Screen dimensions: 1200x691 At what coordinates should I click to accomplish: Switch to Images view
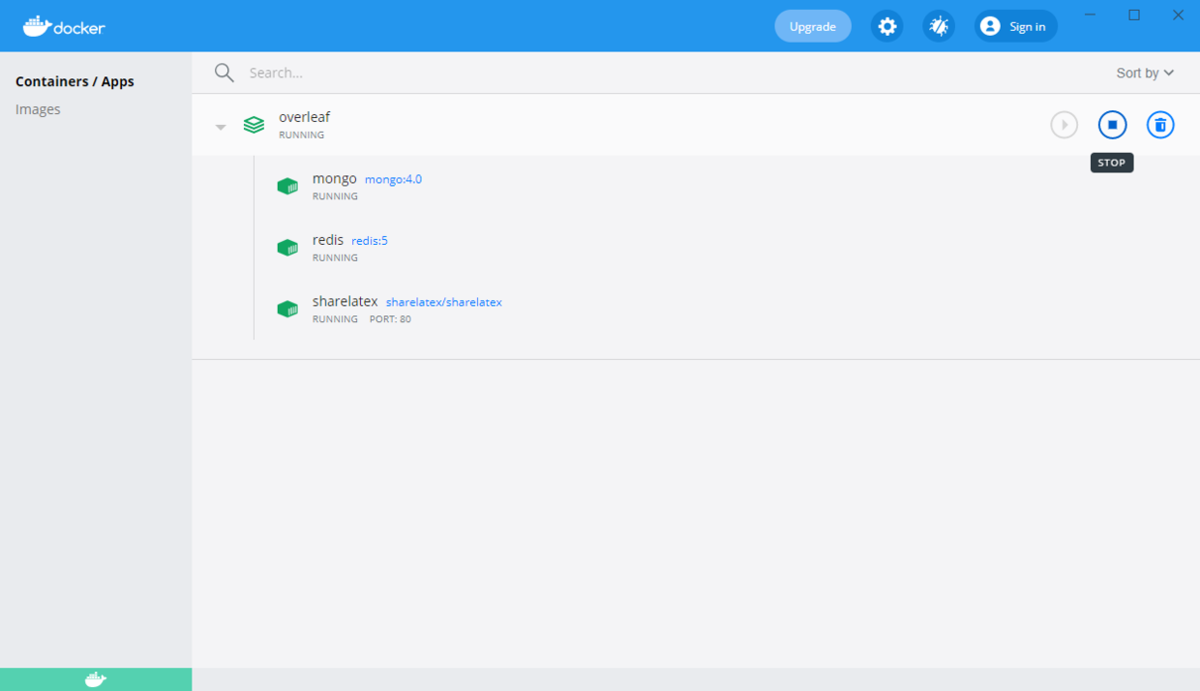[38, 109]
